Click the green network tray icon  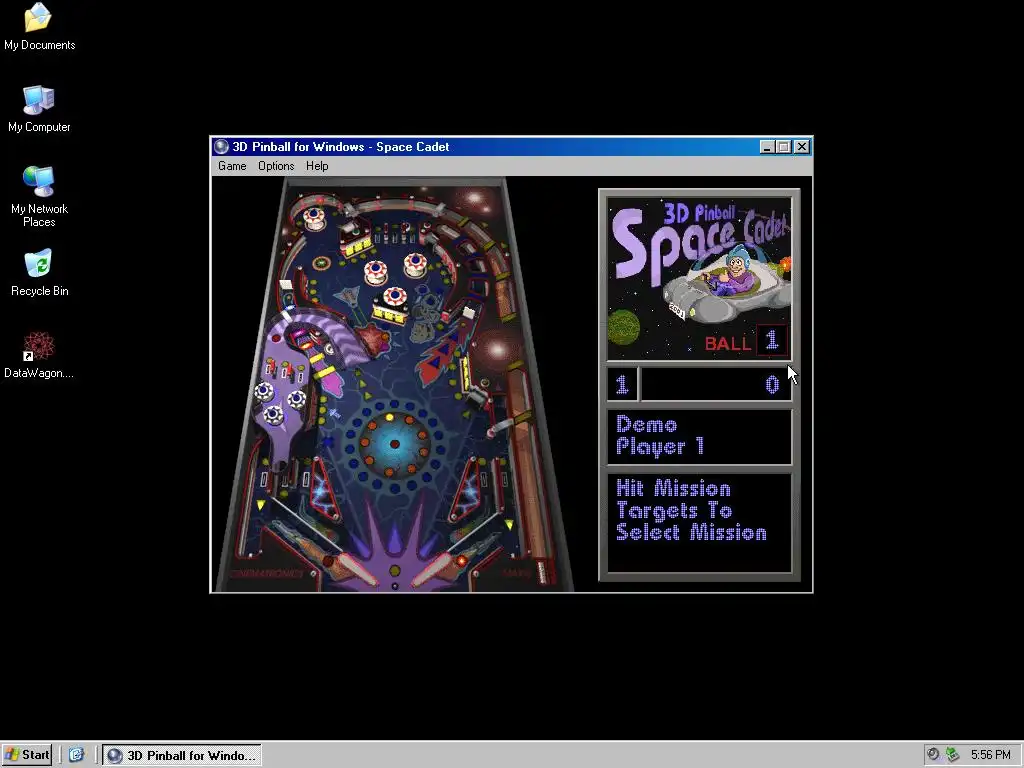pyautogui.click(x=952, y=755)
